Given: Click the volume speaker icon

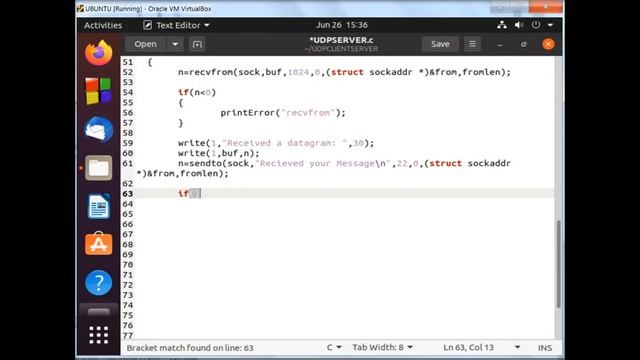Looking at the screenshot, I should tap(519, 25).
